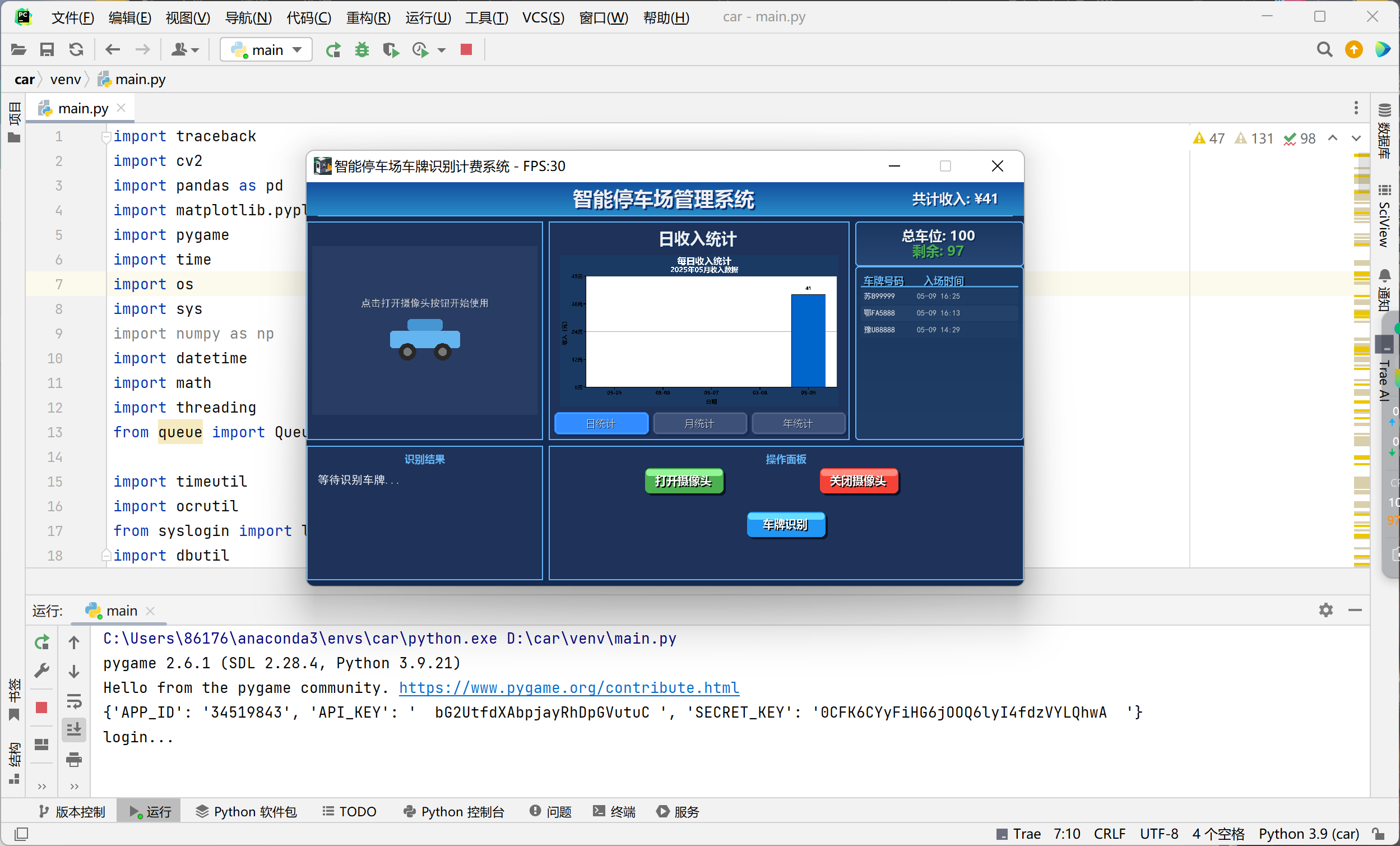Open the pygame contribute link

[569, 688]
